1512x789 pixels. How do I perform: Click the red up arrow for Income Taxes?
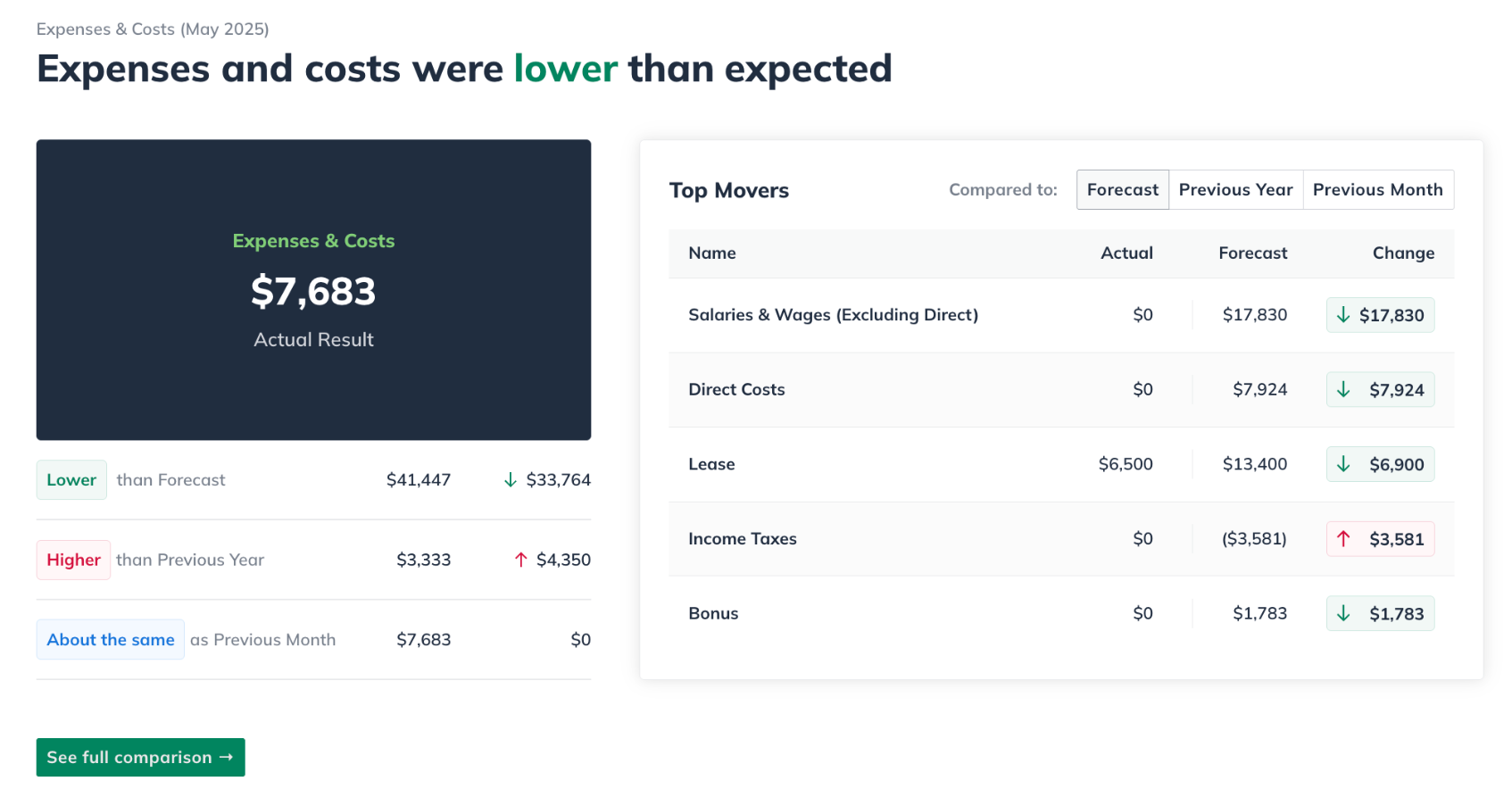pos(1342,538)
